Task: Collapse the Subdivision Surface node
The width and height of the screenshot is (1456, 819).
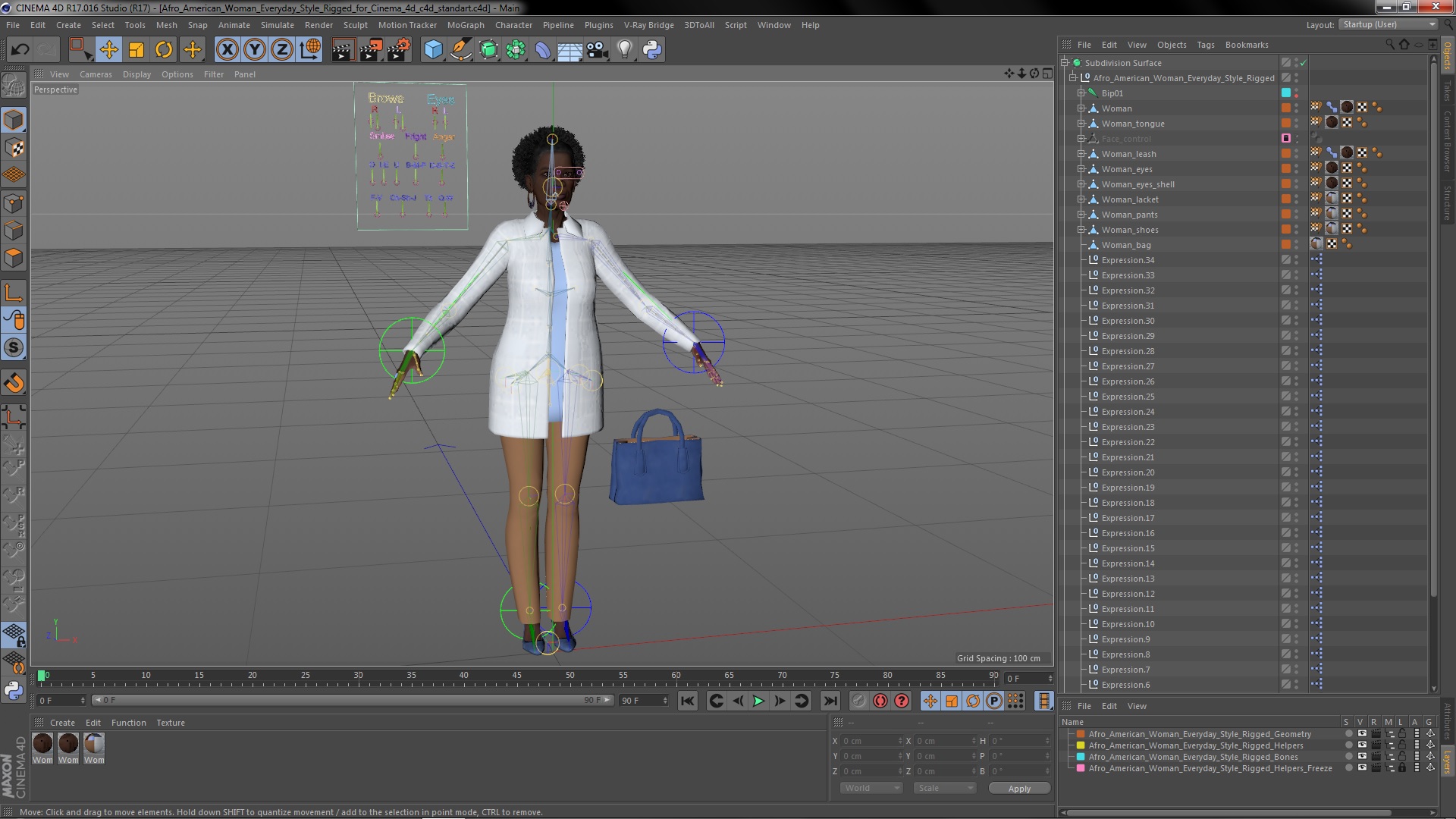Action: 1065,63
